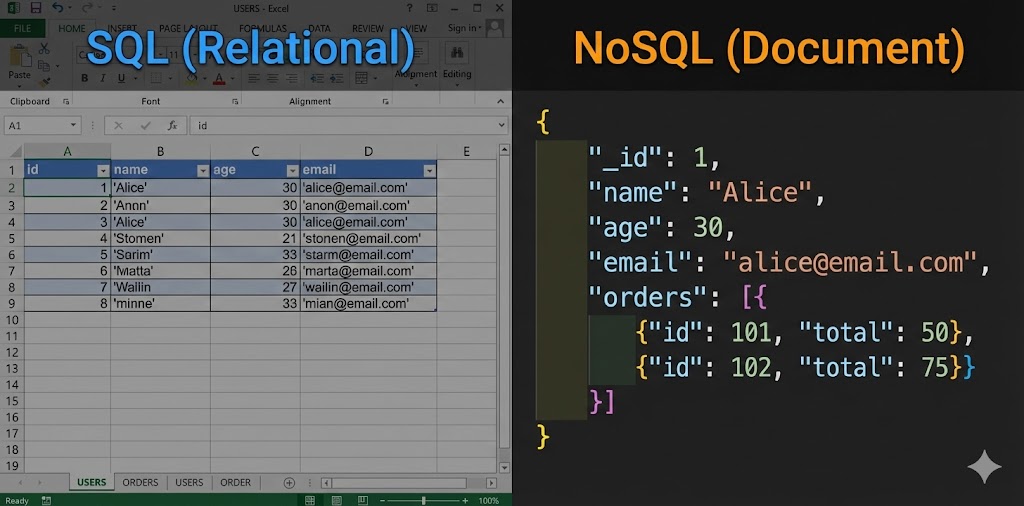
Task: Open Excel Help question mark
Action: coord(409,8)
